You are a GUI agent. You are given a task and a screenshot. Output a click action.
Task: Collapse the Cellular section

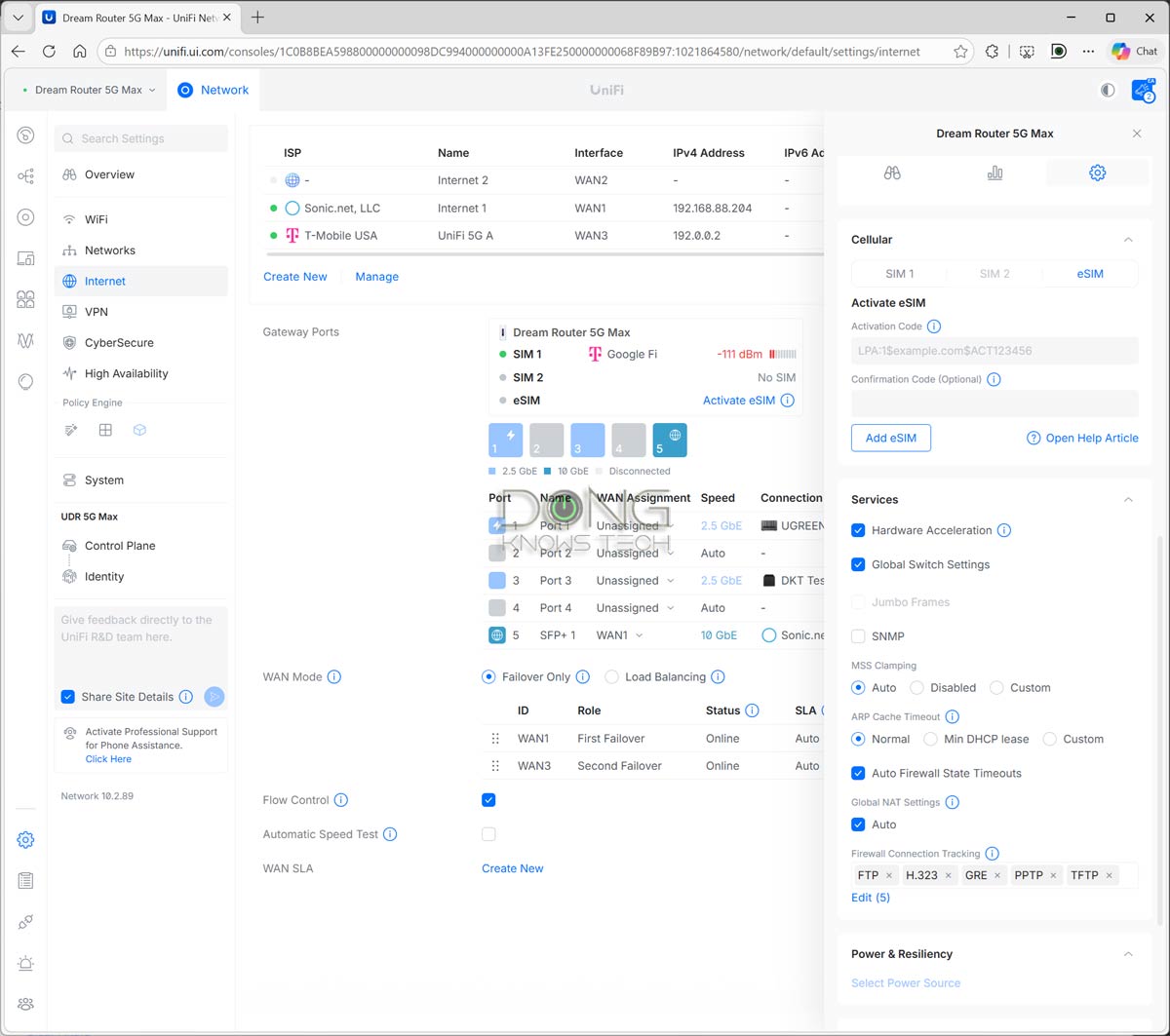click(1128, 240)
